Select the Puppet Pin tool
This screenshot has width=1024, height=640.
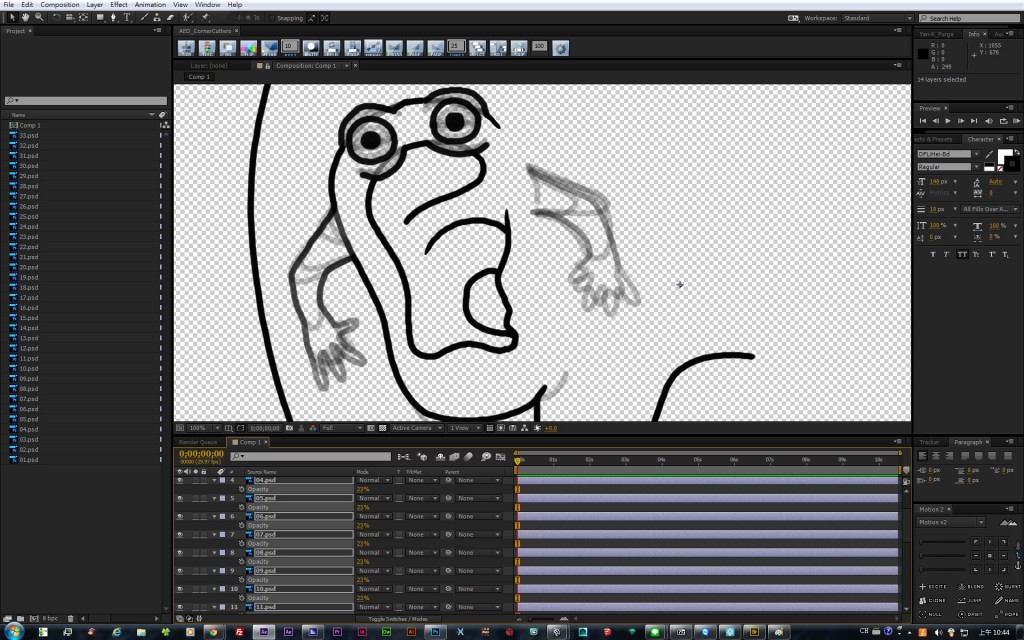205,17
